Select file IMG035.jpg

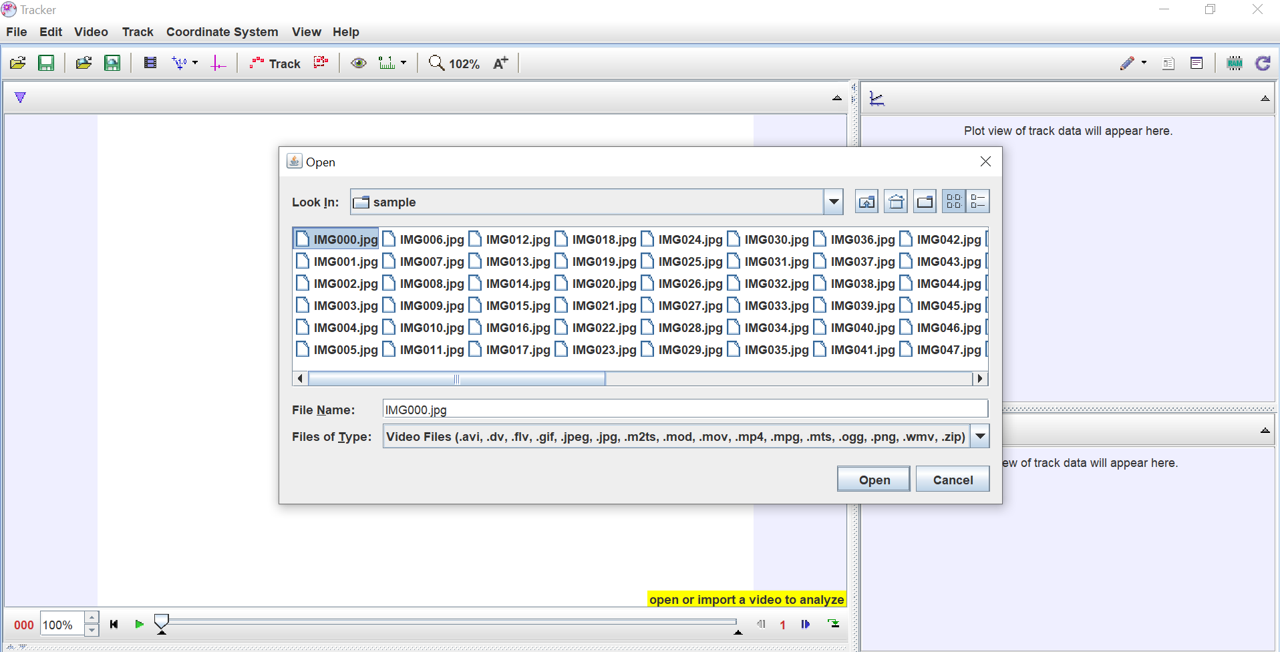pyautogui.click(x=767, y=350)
